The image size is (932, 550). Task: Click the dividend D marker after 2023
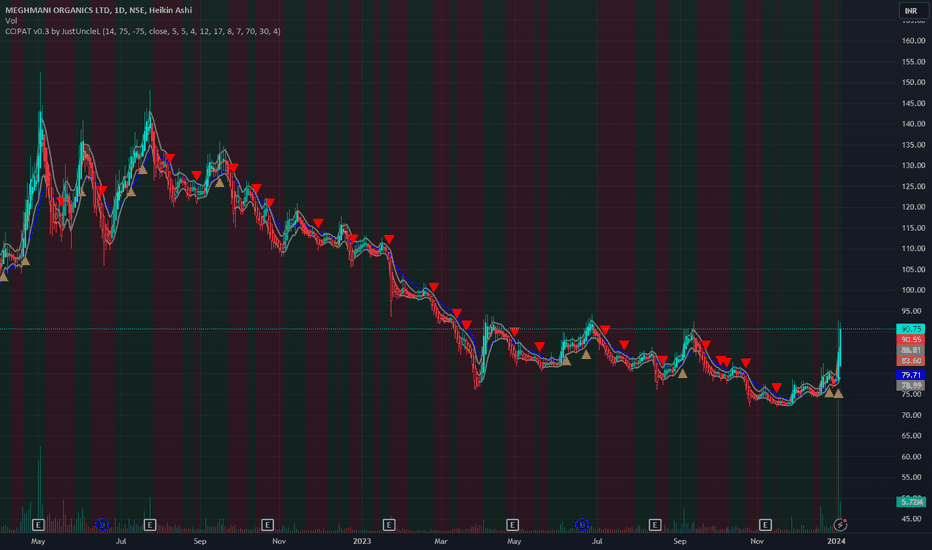[x=582, y=524]
